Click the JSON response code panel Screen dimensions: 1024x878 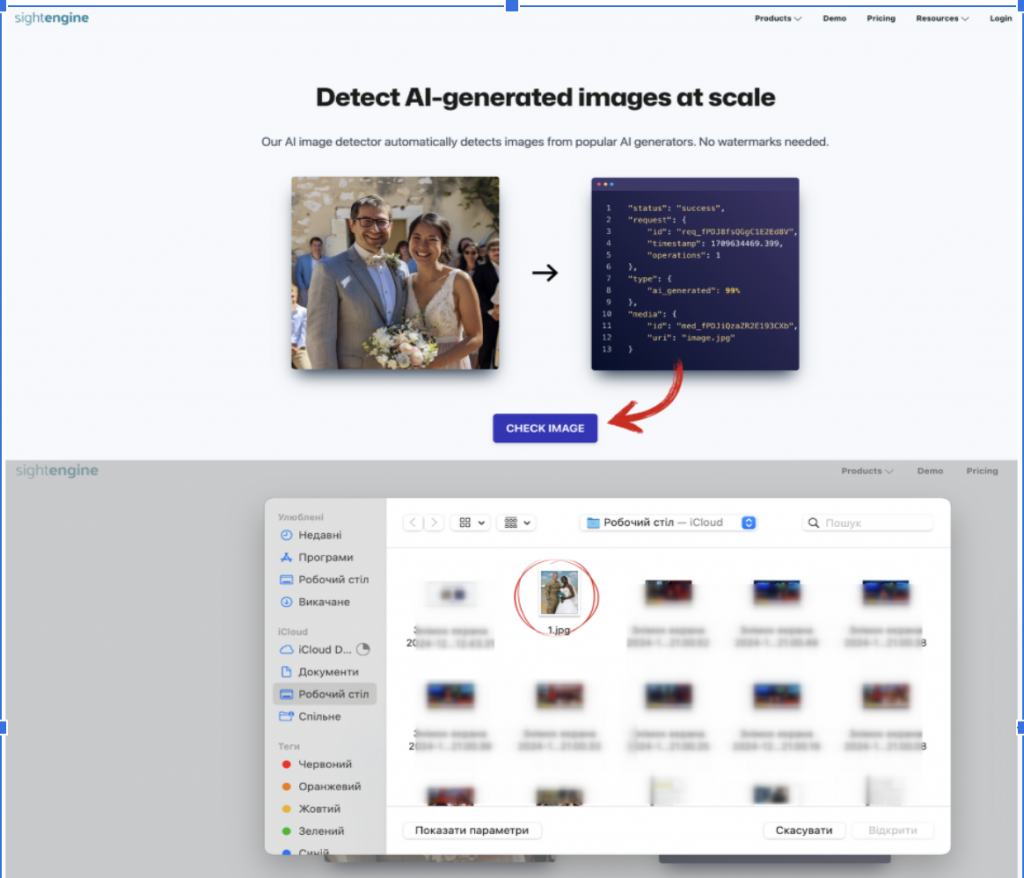click(695, 274)
